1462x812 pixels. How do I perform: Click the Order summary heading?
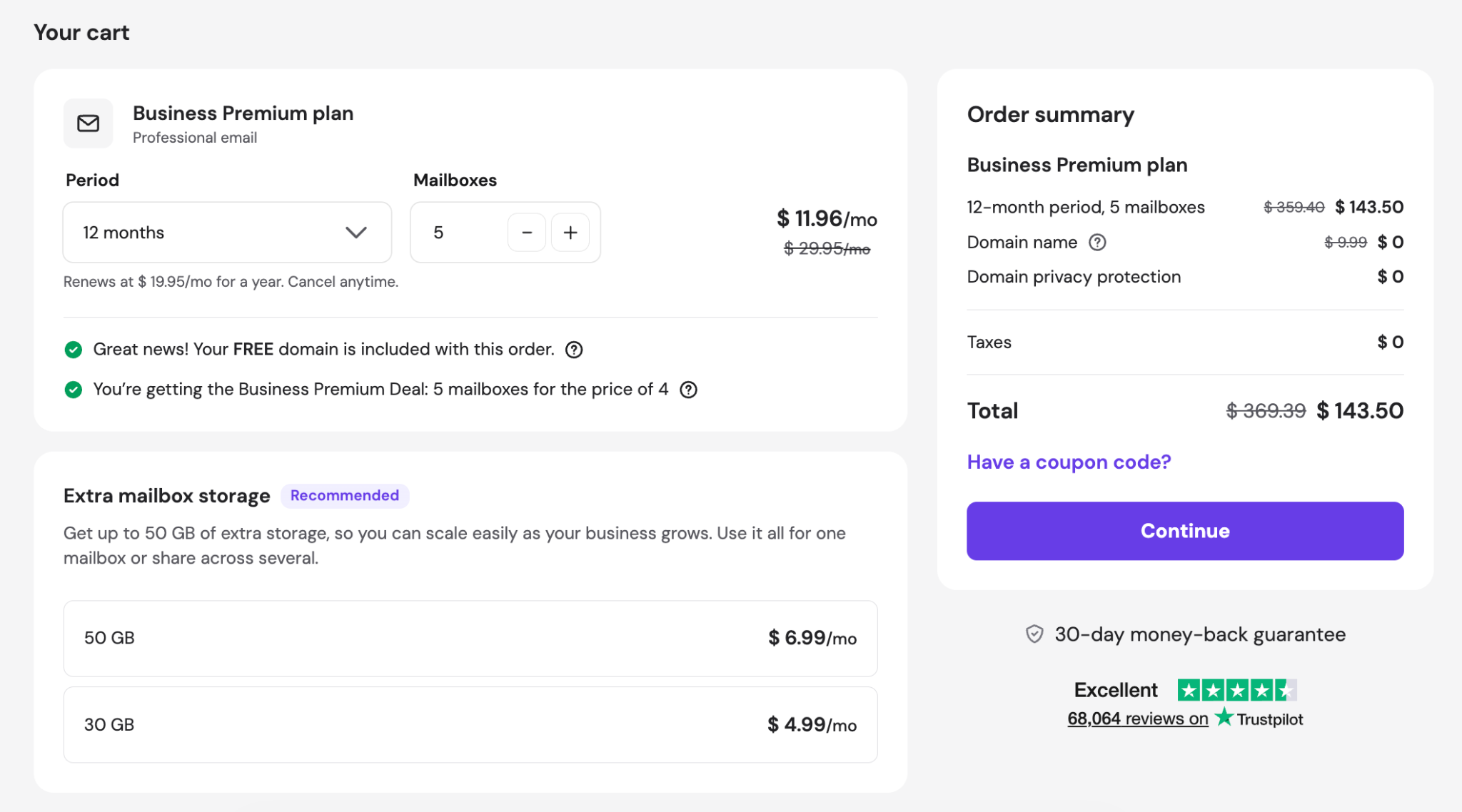[1050, 115]
